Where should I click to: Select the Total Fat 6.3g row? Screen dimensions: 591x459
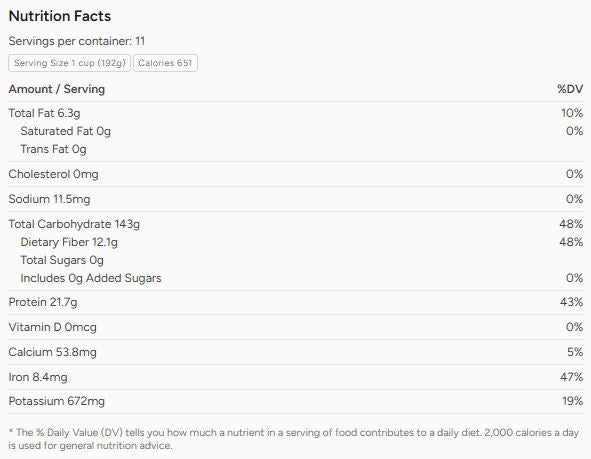pyautogui.click(x=296, y=113)
